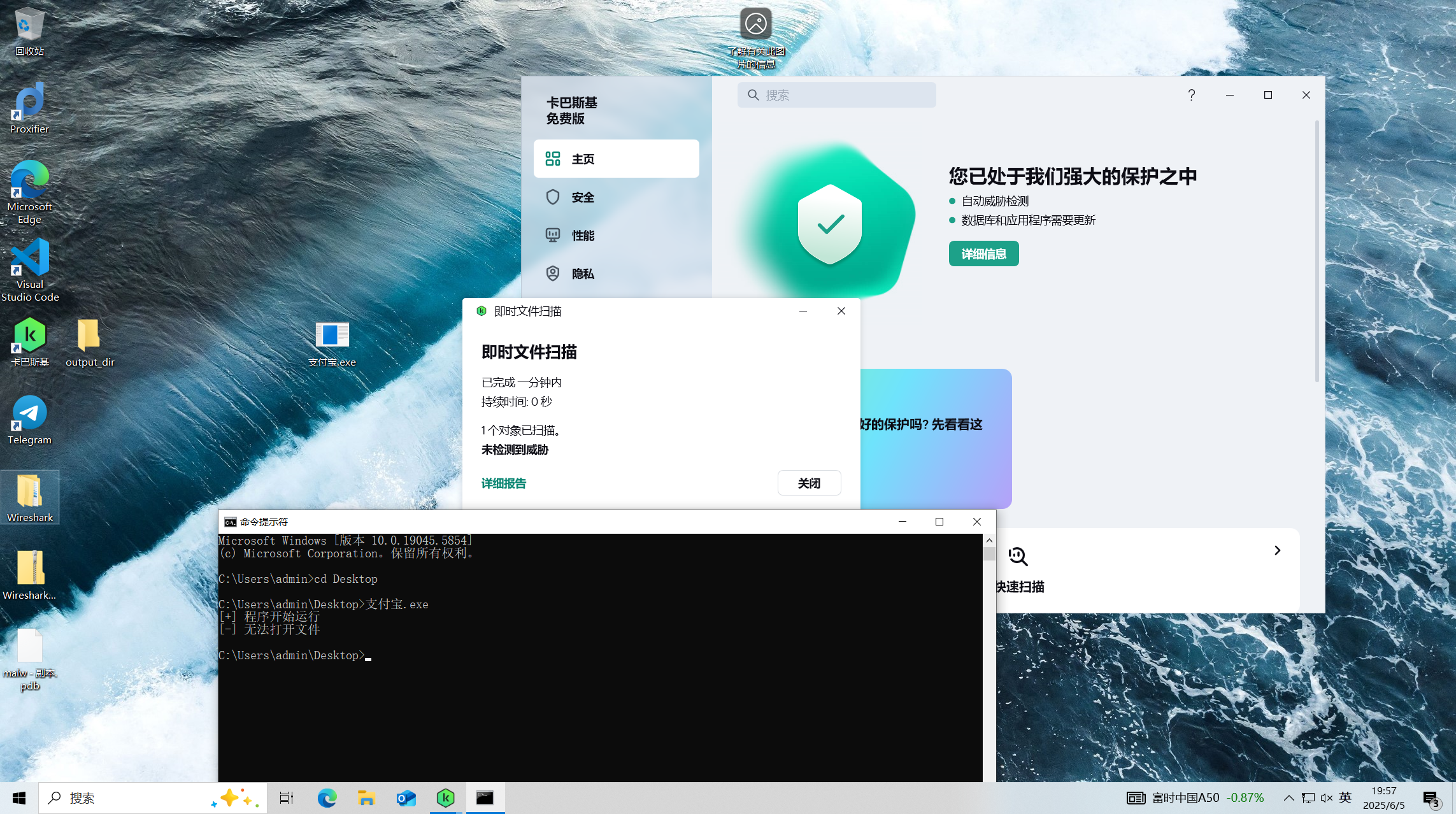Screen dimensions: 1456x814
Task: Select the 支付宝.exe desktop file
Action: tap(332, 344)
